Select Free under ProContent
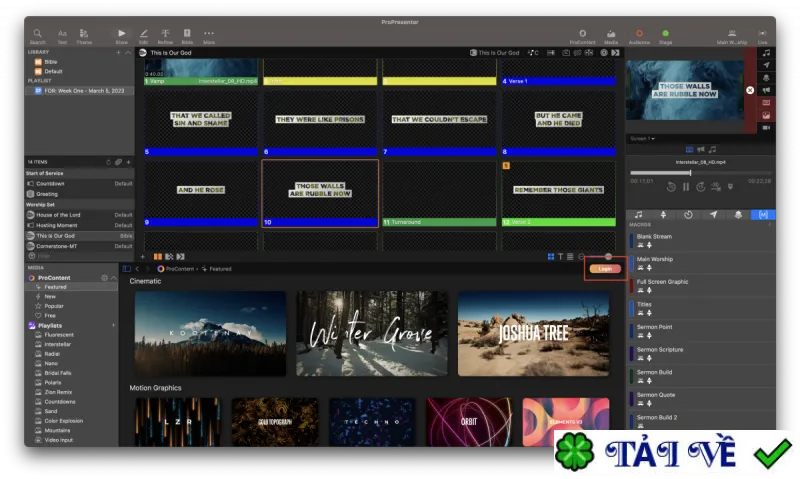800x479 pixels. [50, 316]
